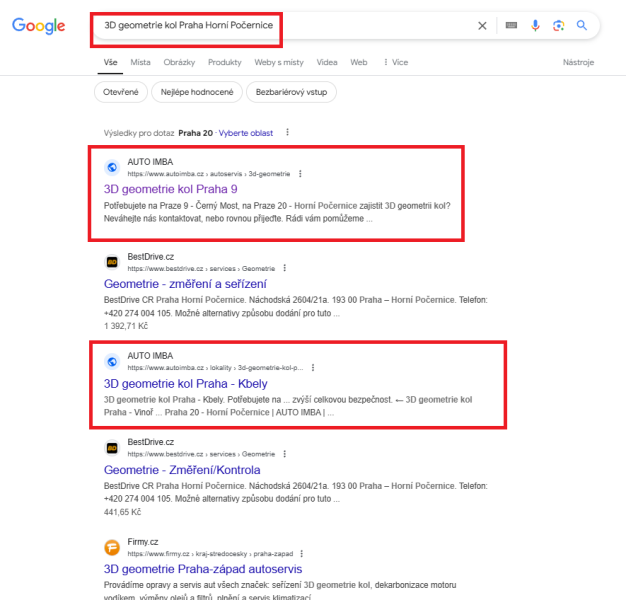Screen dimensions: 626x600
Task: Open Firmy.cz orange favicon
Action: [112, 547]
